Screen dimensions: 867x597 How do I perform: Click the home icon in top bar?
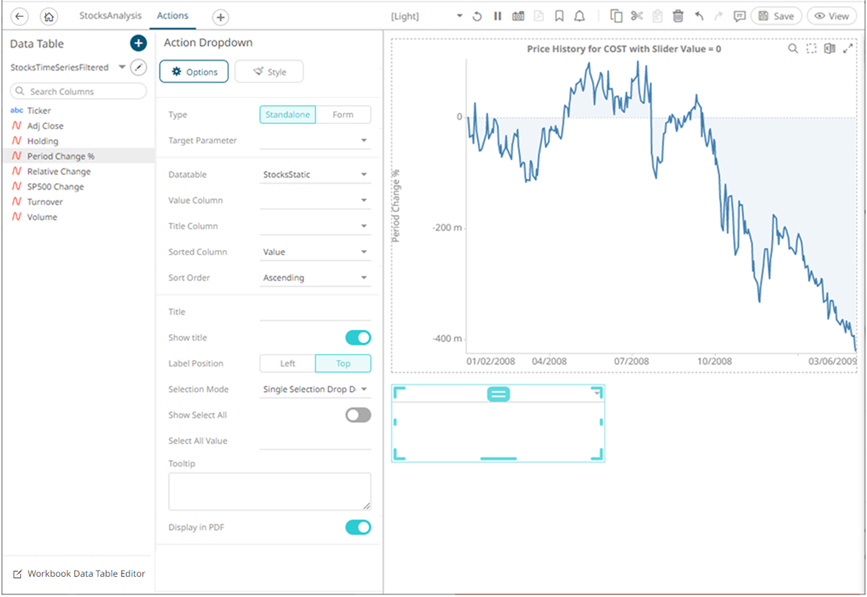coord(49,17)
